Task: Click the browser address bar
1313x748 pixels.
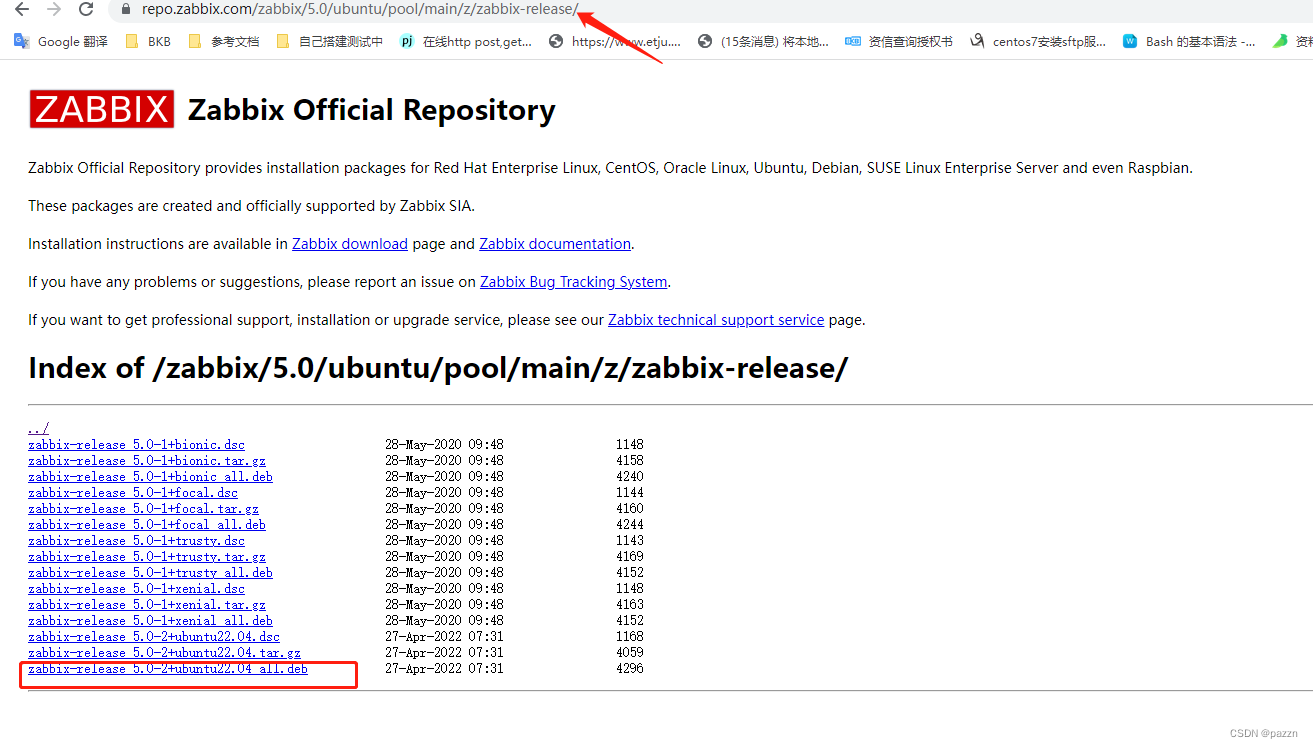Action: pos(350,9)
